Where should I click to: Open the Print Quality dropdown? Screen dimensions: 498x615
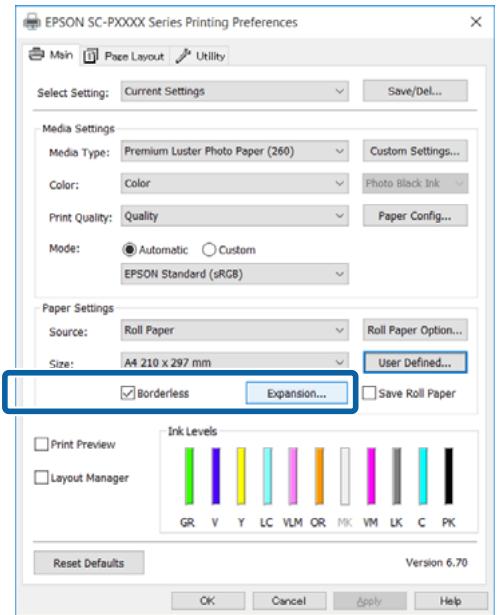[x=234, y=216]
